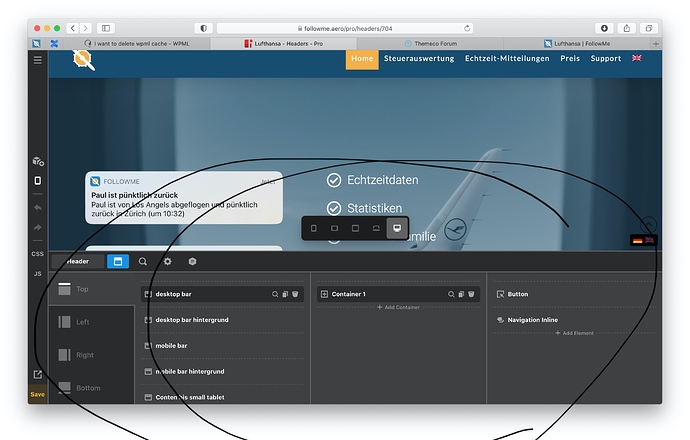The width and height of the screenshot is (690, 440).
Task: Click the privacy shield icon in the toolbar
Action: pyautogui.click(x=203, y=28)
